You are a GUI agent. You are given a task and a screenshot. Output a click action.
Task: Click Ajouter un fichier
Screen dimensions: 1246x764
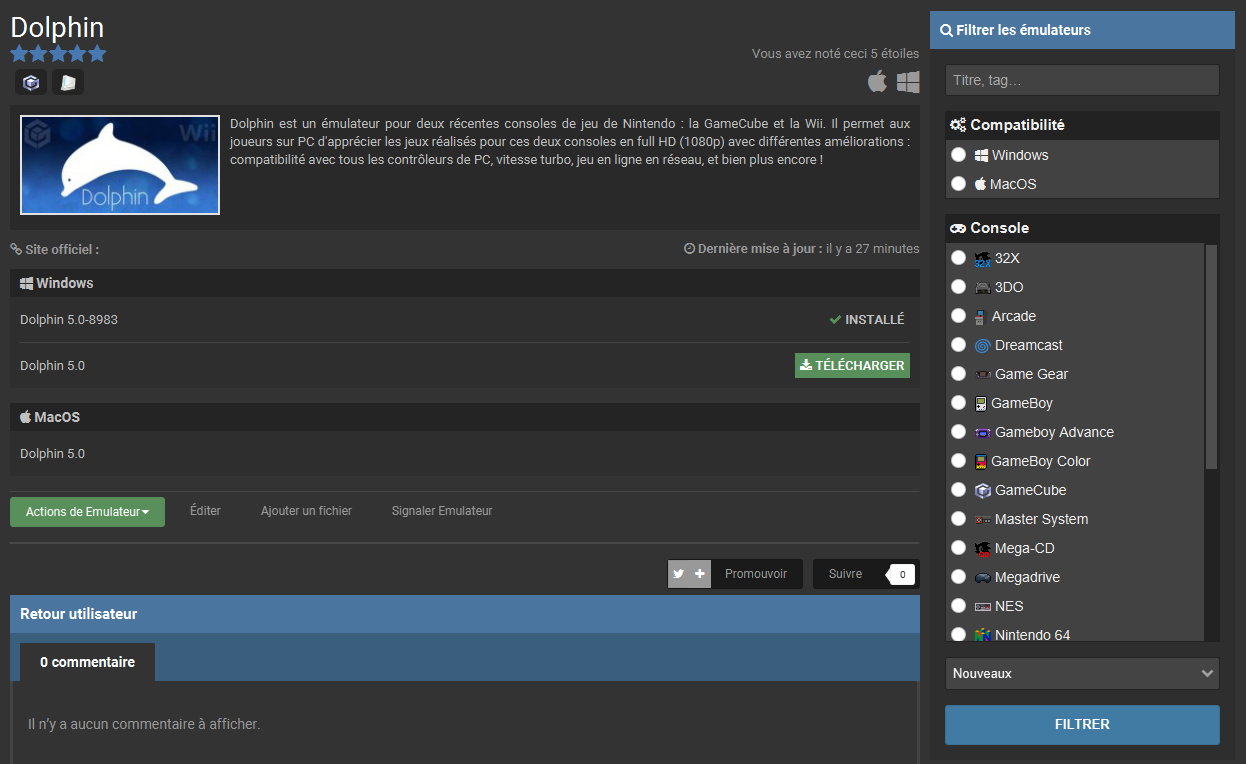point(306,510)
